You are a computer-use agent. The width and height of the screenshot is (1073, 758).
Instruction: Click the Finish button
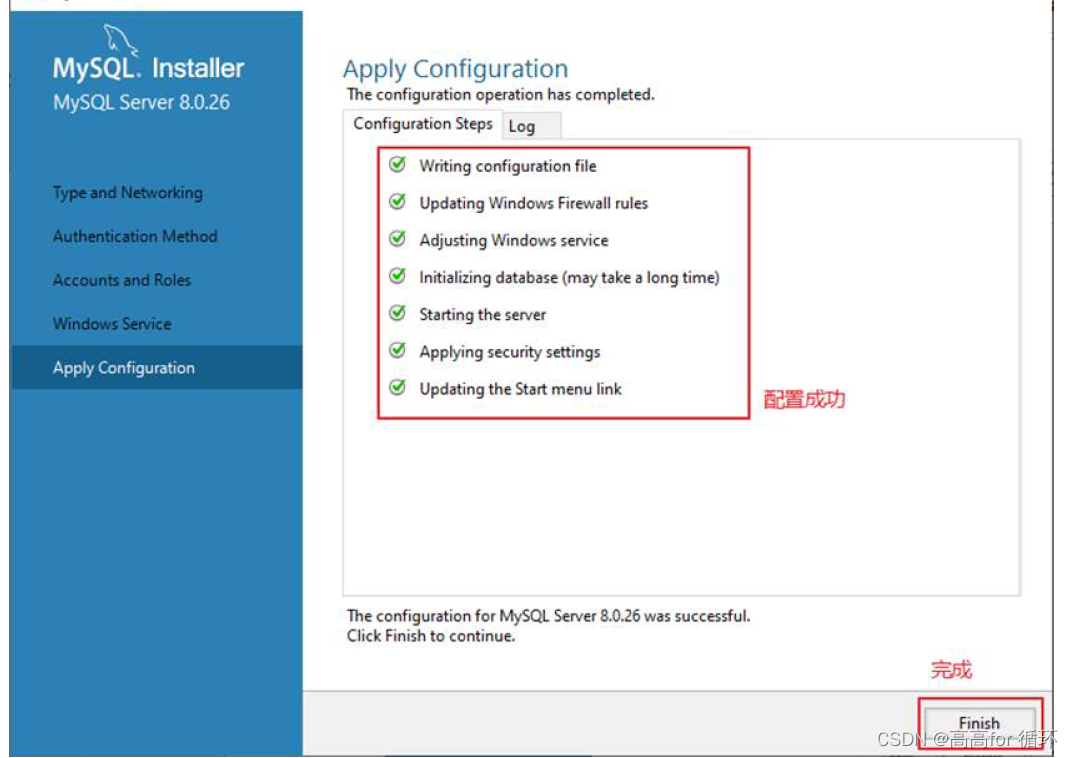[979, 723]
